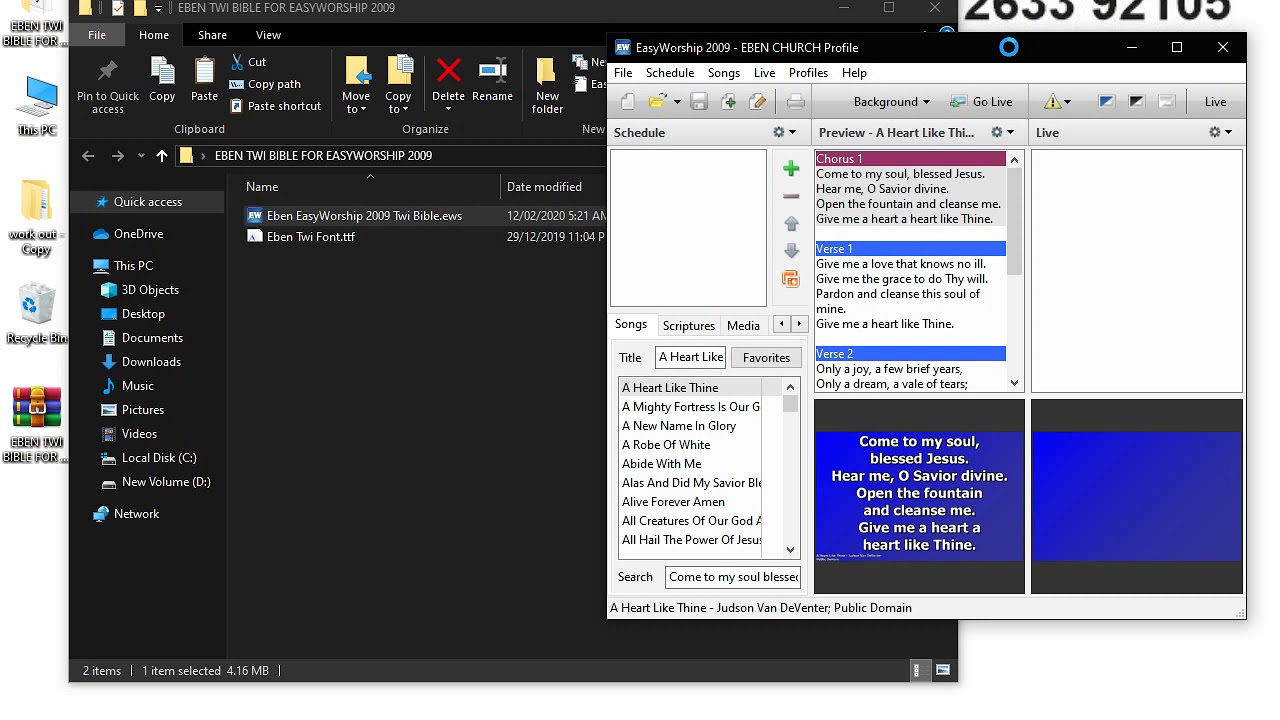Click the back arrow in File Explorer
The height and width of the screenshot is (720, 1280).
click(x=88, y=156)
